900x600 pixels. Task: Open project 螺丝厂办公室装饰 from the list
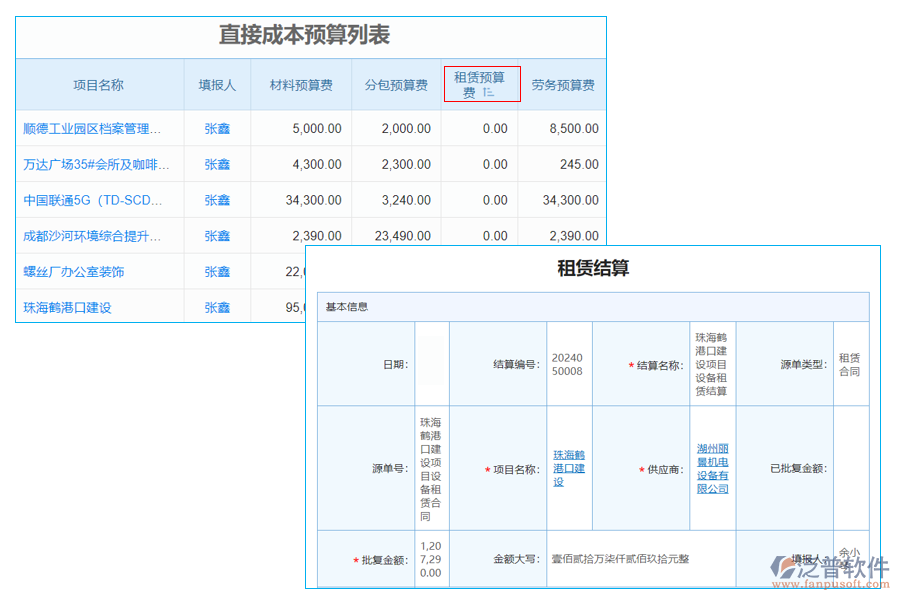[x=76, y=271]
